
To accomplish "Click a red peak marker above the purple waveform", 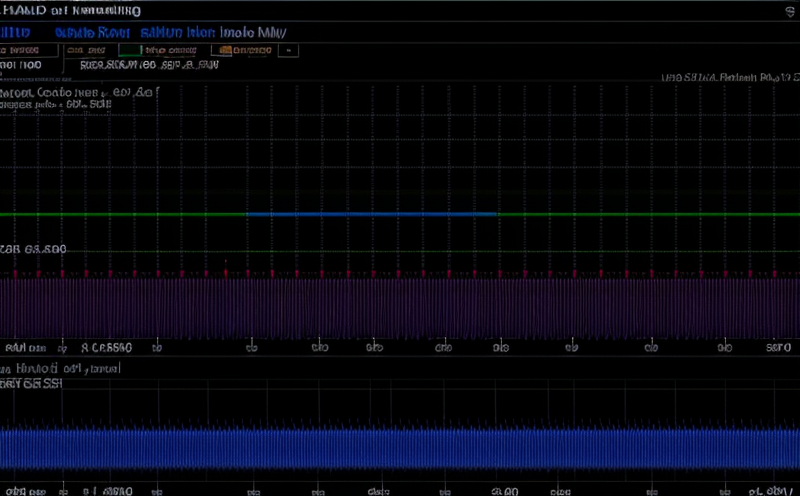I will [x=226, y=262].
